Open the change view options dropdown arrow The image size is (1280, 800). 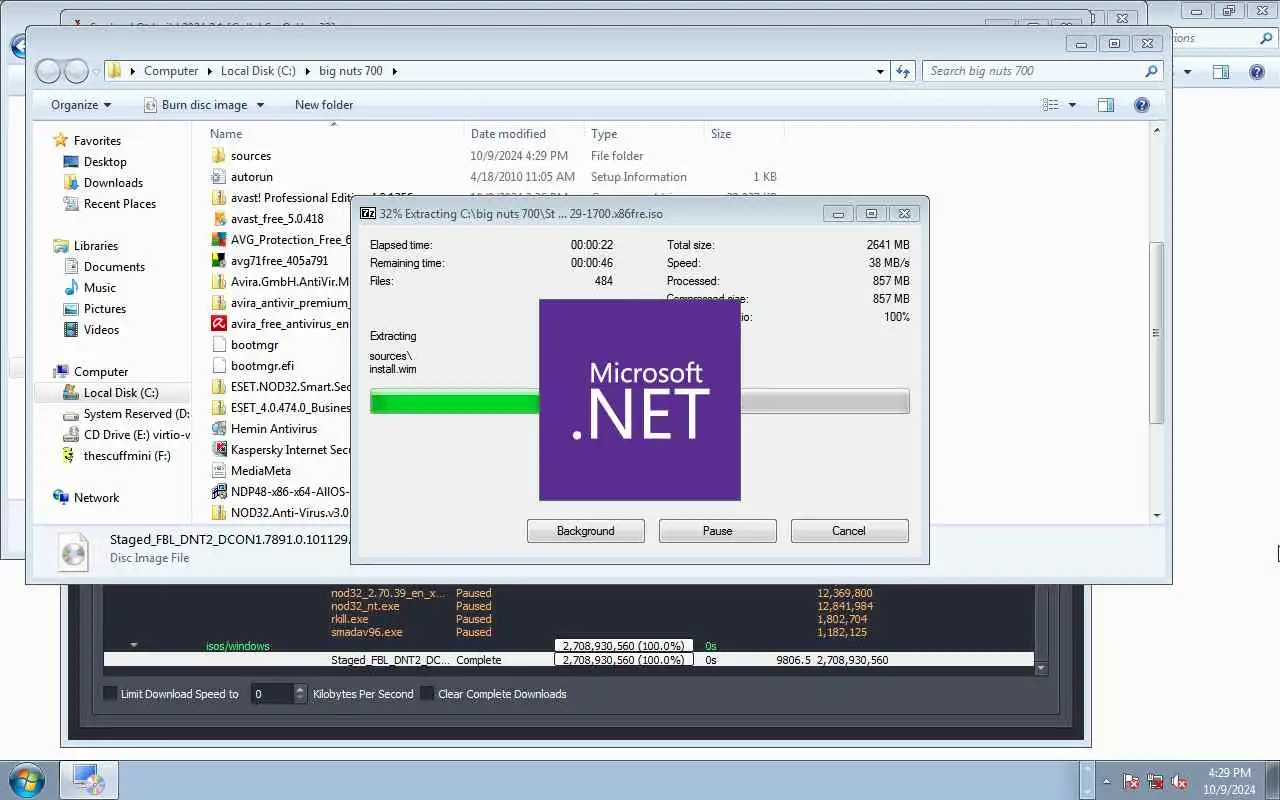tap(1072, 105)
